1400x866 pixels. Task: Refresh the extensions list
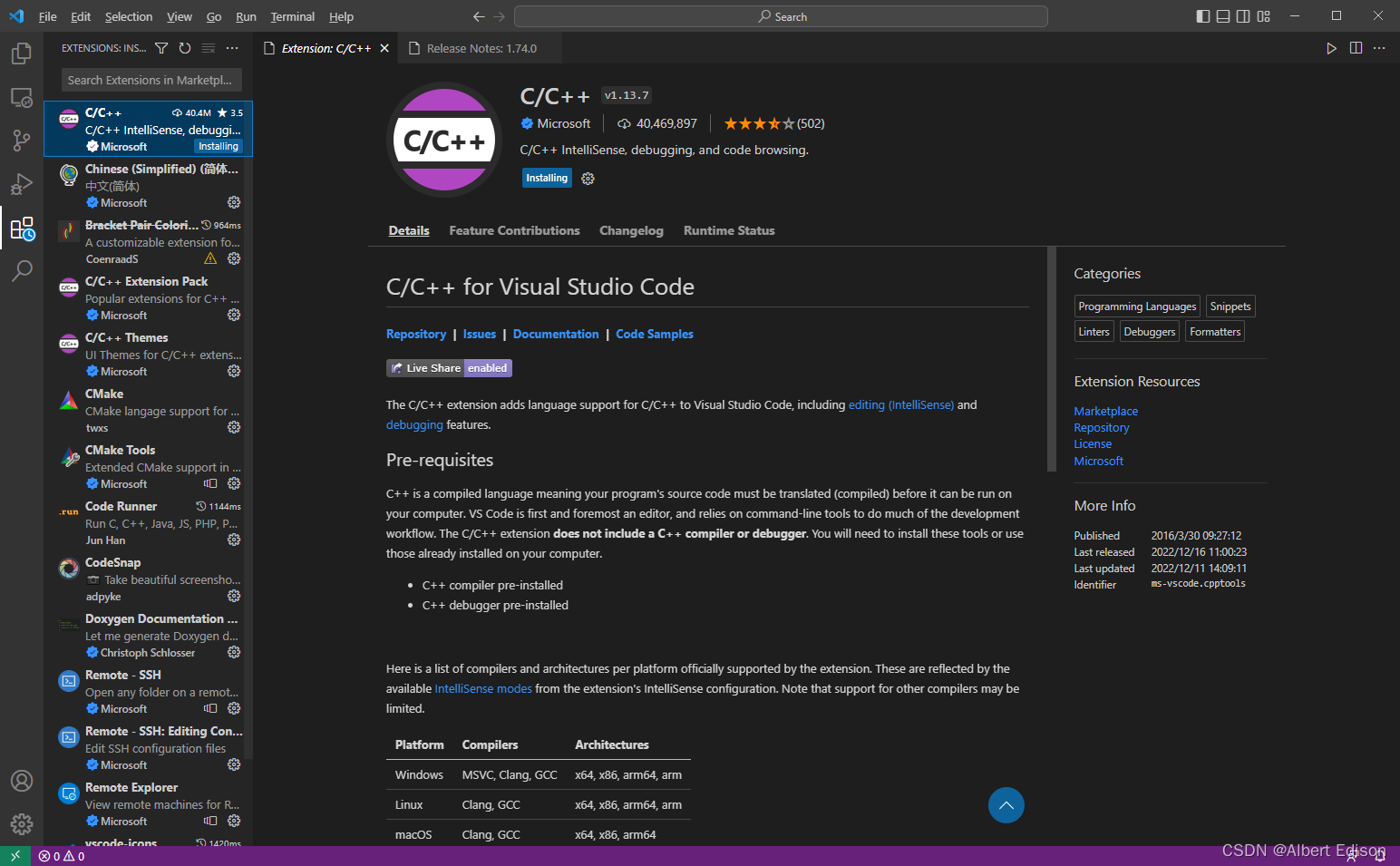click(x=185, y=48)
